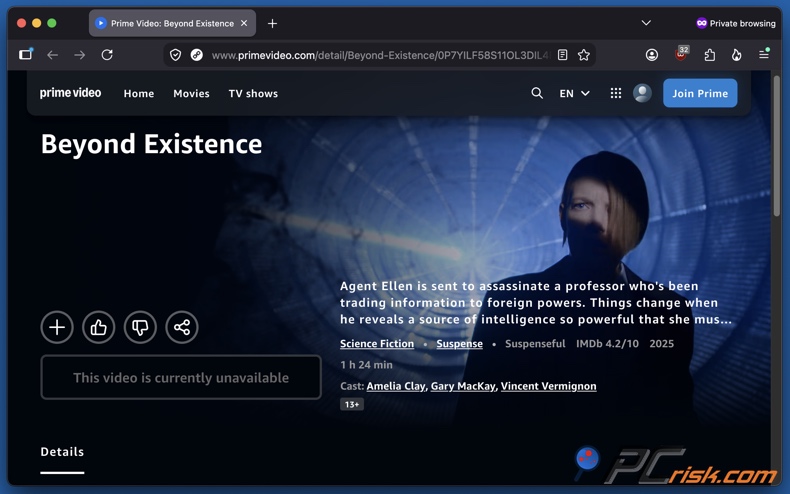Open the profile avatar menu
Screen dimensions: 790x494
[642, 93]
